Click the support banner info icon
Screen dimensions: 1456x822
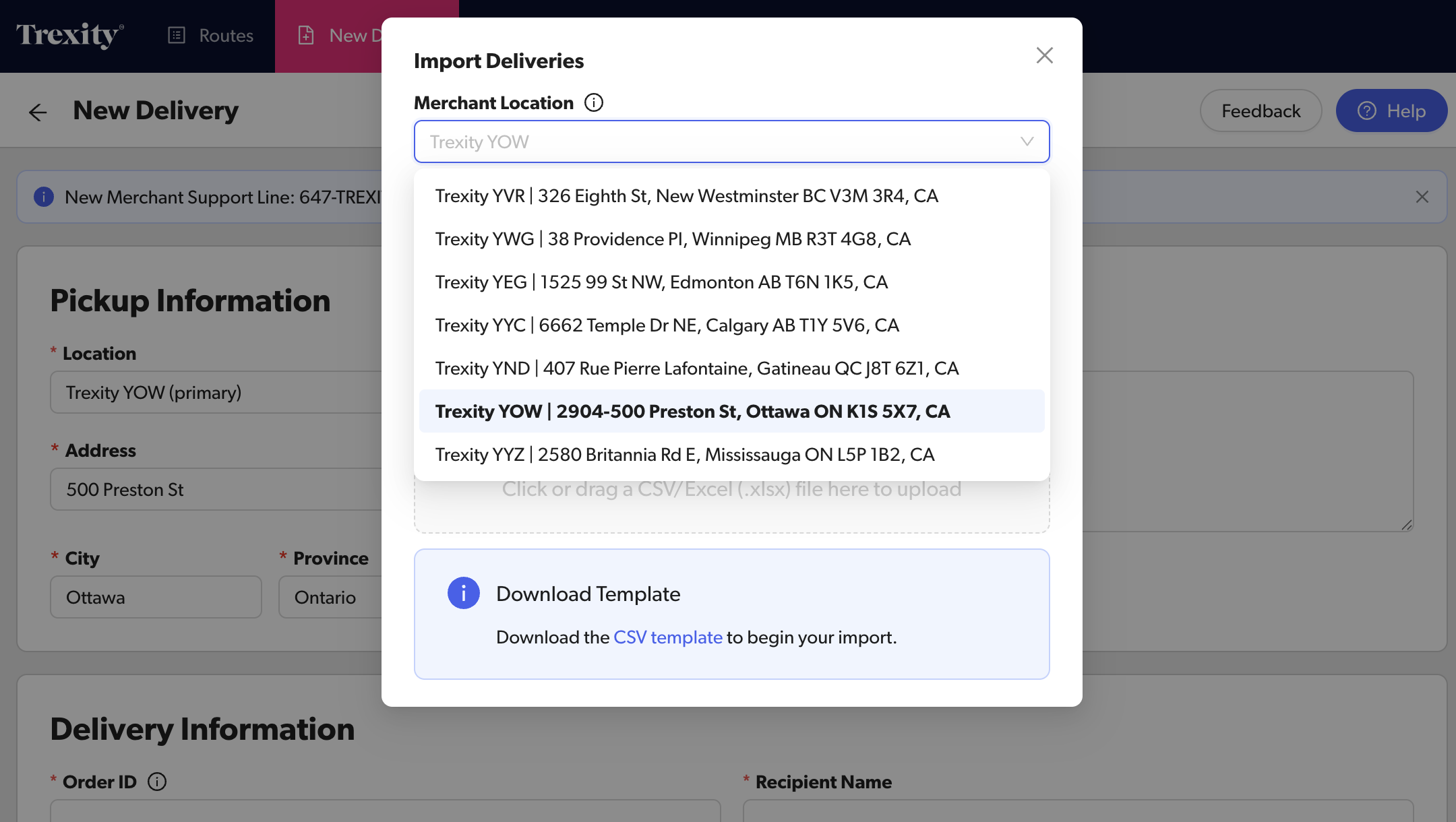(x=44, y=197)
